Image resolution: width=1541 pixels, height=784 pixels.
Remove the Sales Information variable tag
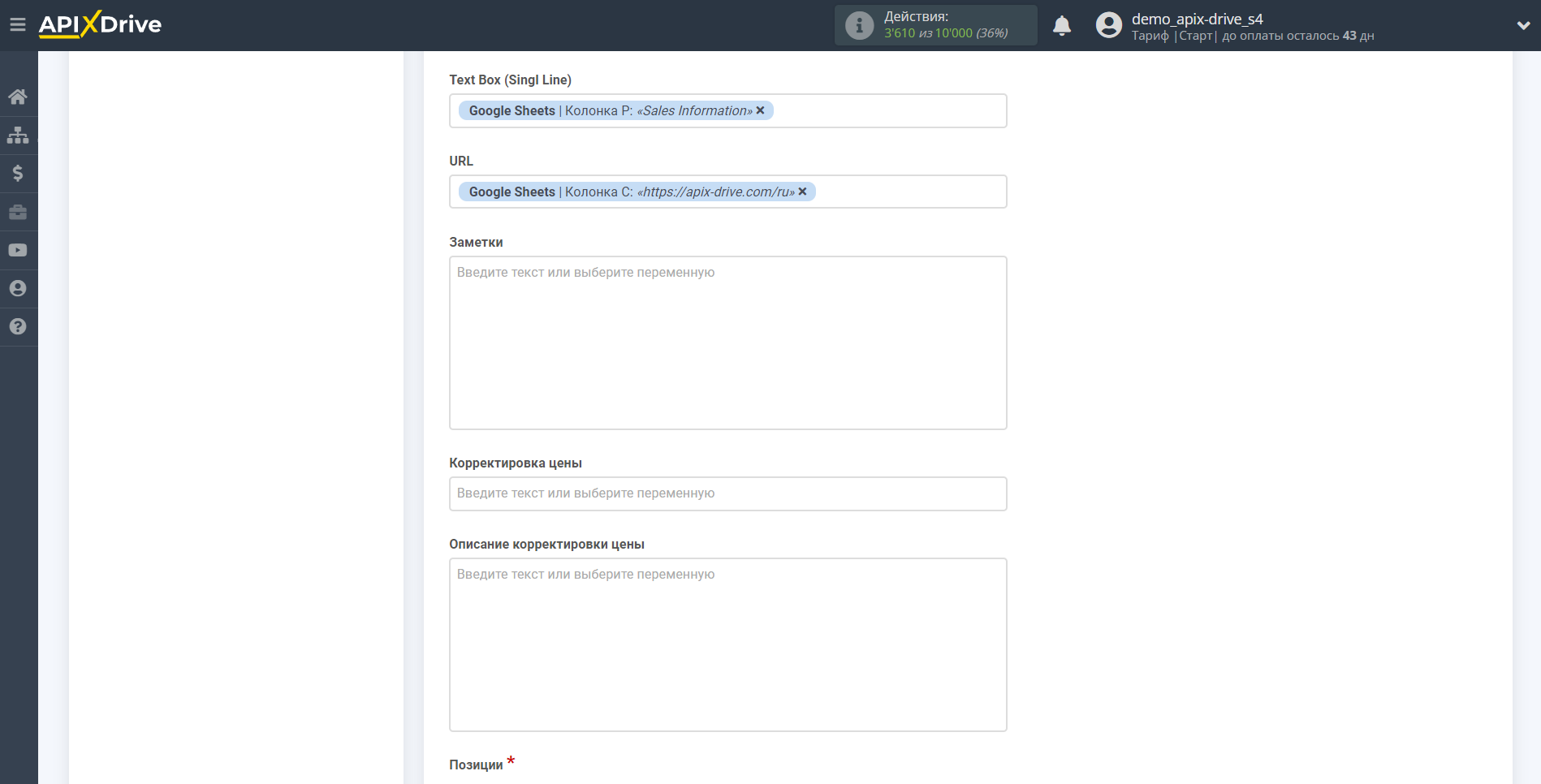coord(761,110)
